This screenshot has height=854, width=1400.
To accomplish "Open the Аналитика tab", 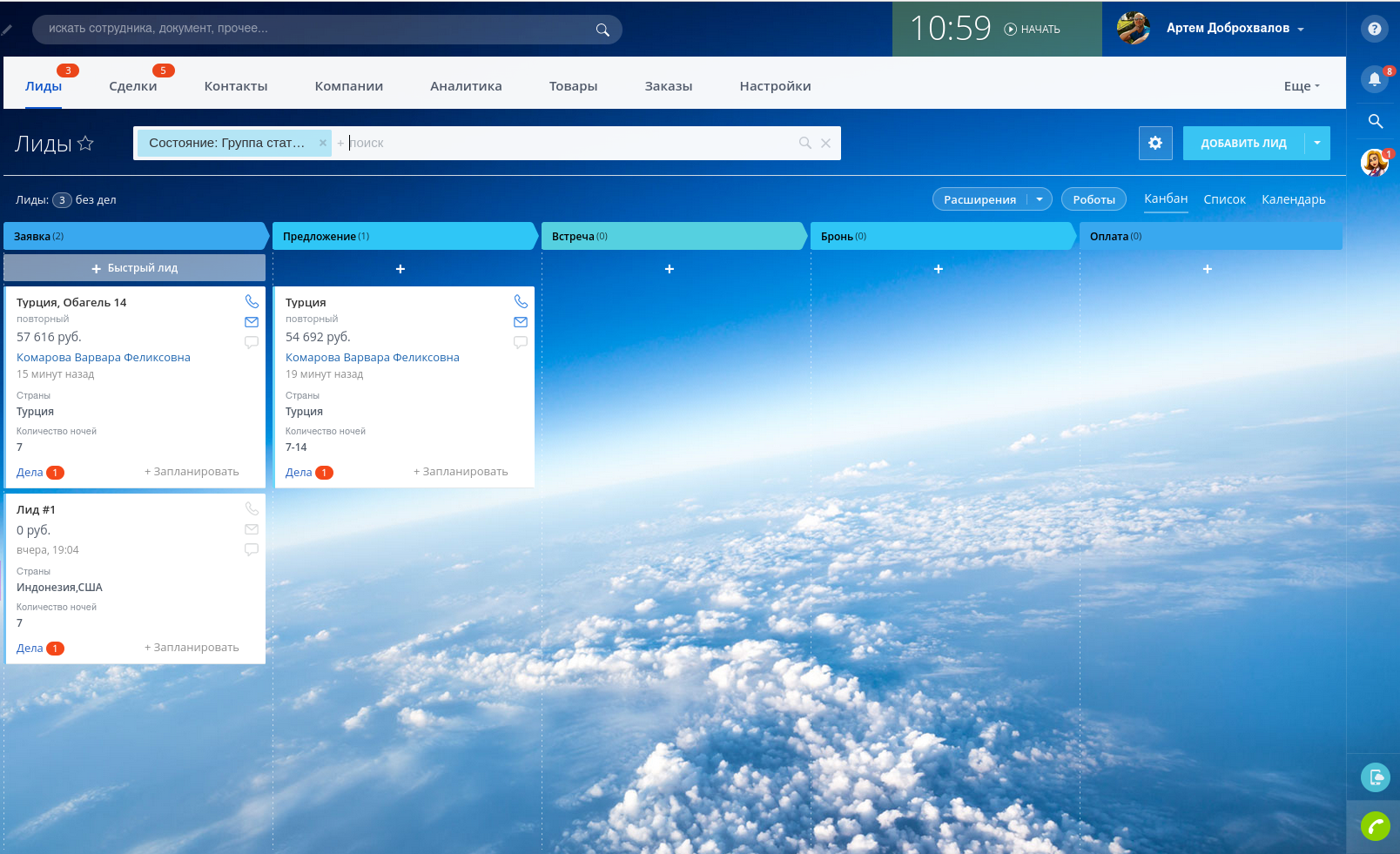I will tap(466, 86).
